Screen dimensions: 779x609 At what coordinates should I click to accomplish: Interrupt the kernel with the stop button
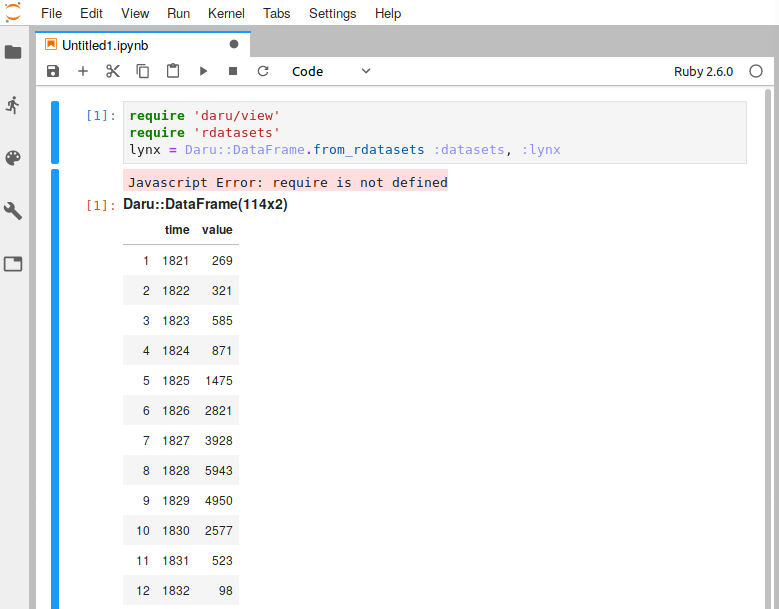[233, 71]
